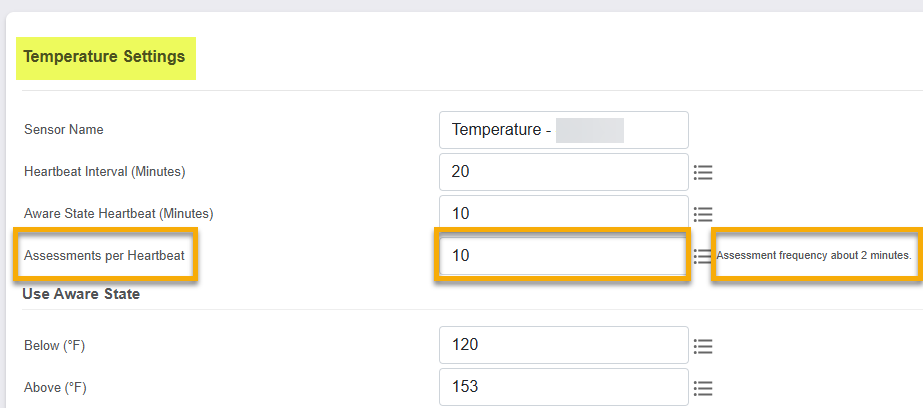Click the Heartbeat Interval minutes field
The image size is (923, 408).
click(x=563, y=172)
